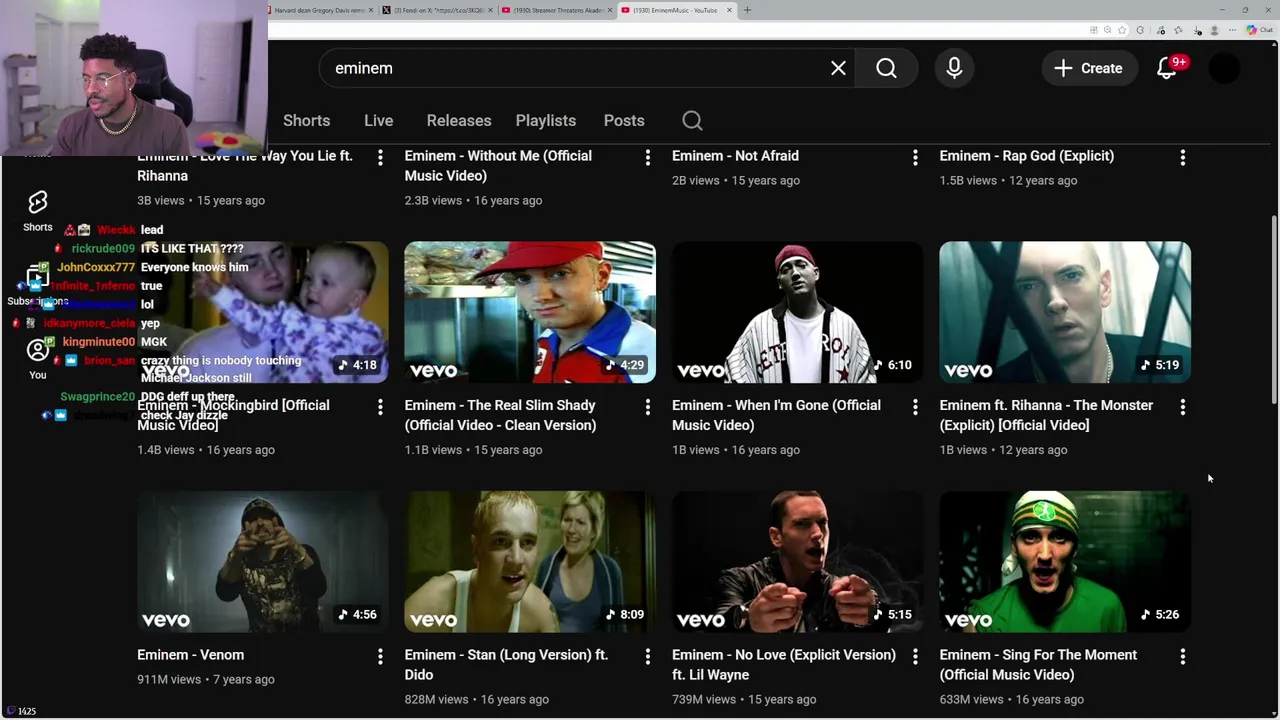Open options menu for Mockingbird video
Screen dimensions: 1280x720
coord(380,407)
